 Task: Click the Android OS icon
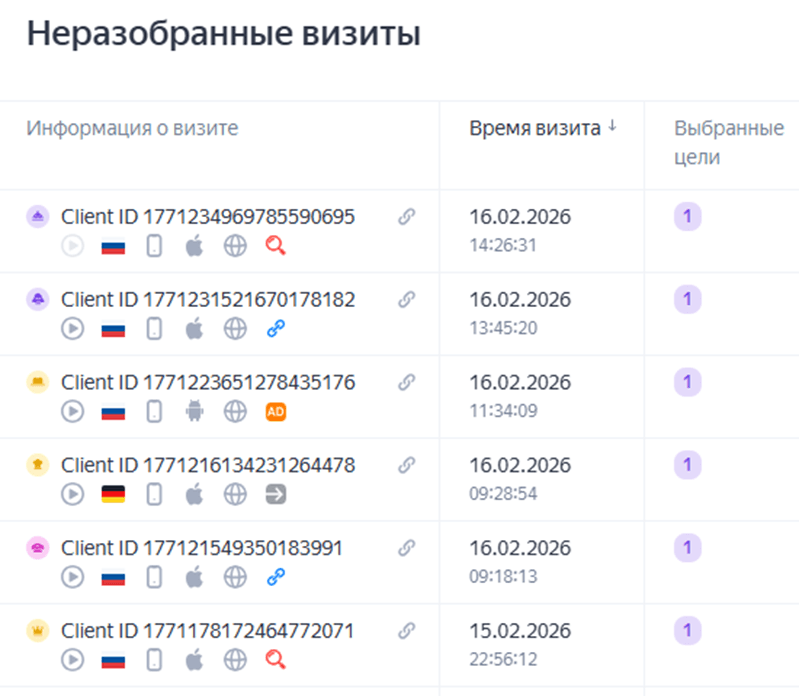194,410
